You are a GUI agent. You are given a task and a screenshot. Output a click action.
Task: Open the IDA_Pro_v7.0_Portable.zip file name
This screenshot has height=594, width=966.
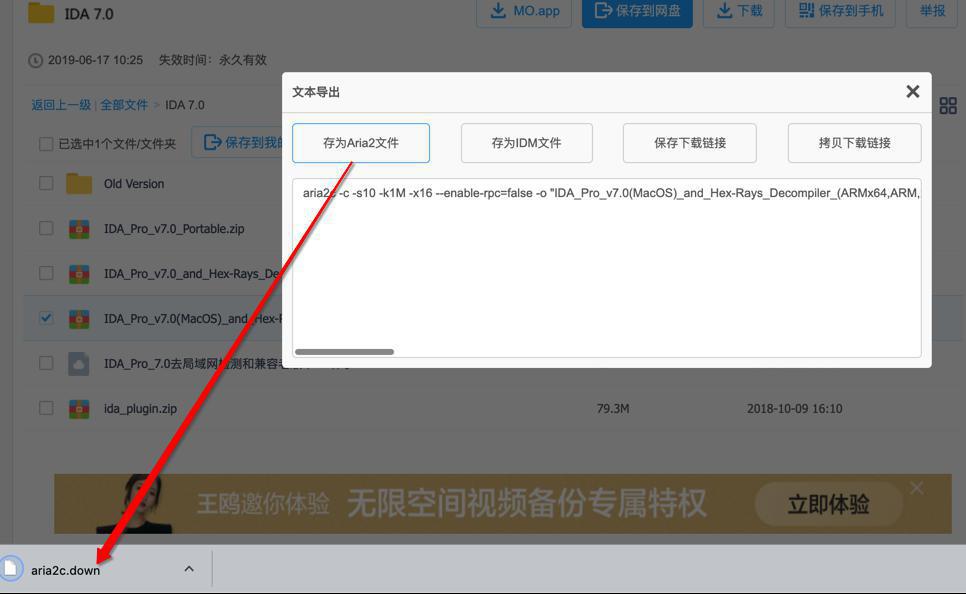[x=174, y=229]
